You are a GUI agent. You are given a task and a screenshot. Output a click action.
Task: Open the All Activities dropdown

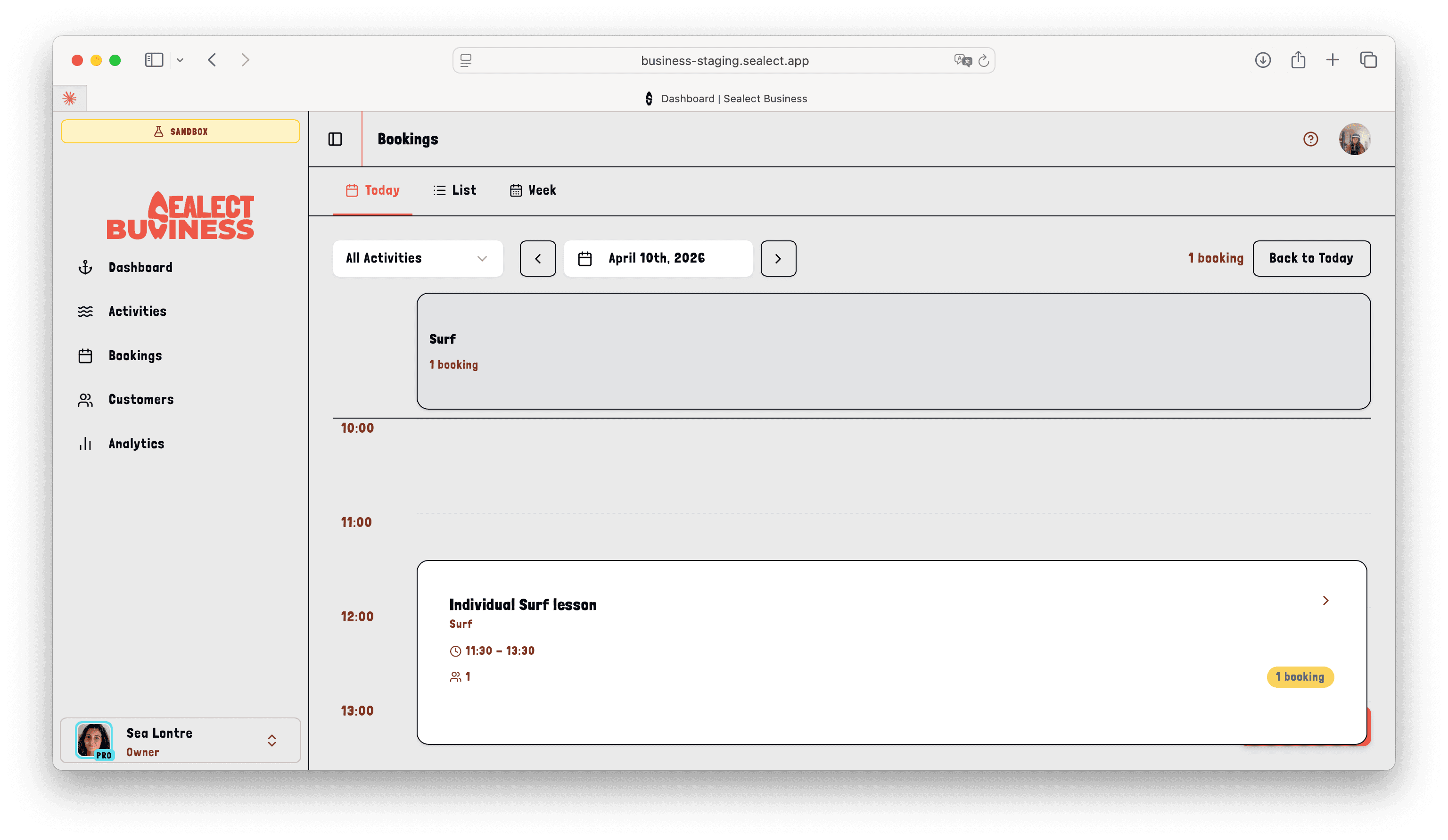[418, 258]
